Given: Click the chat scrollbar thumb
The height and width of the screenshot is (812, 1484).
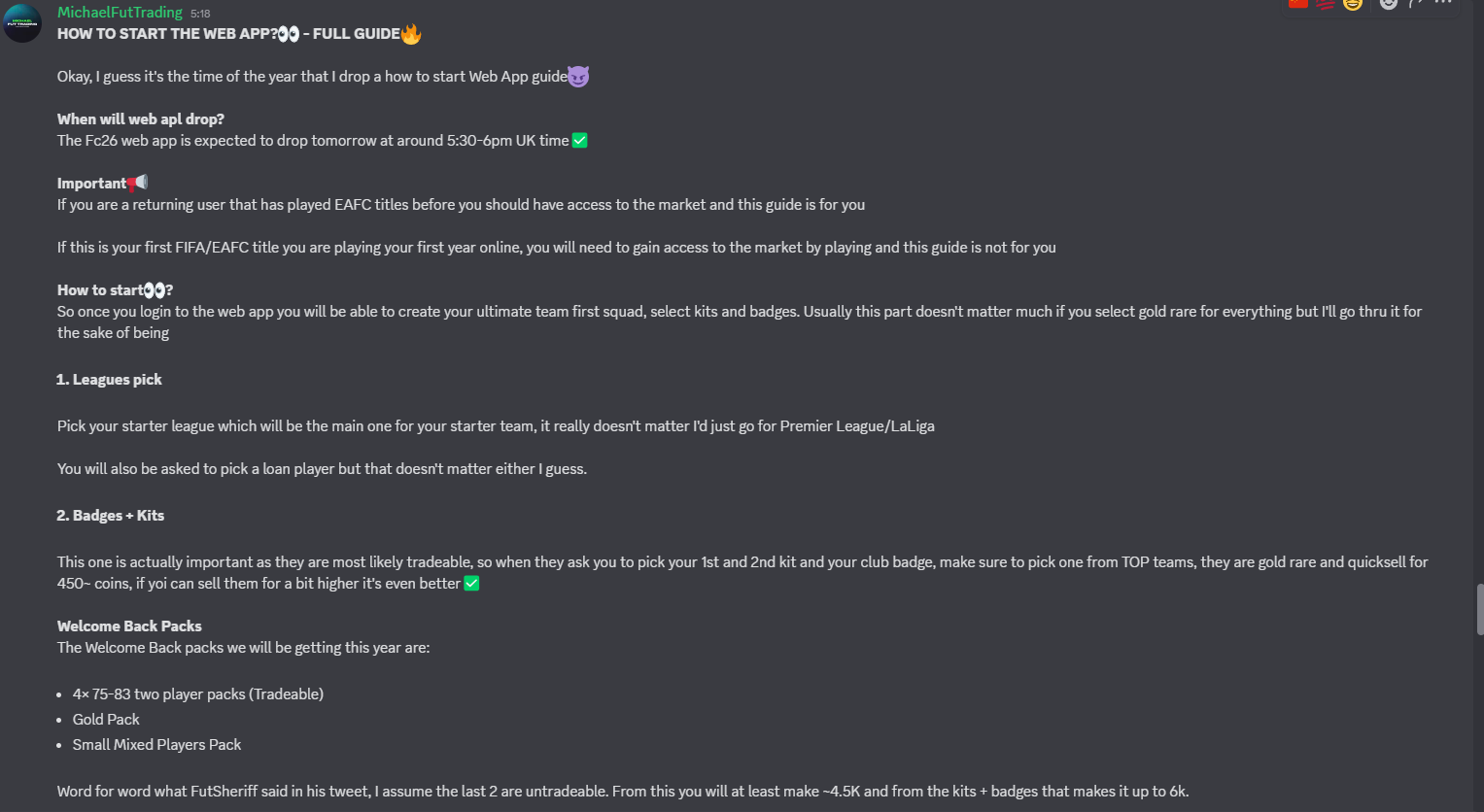Looking at the screenshot, I should tap(1479, 609).
